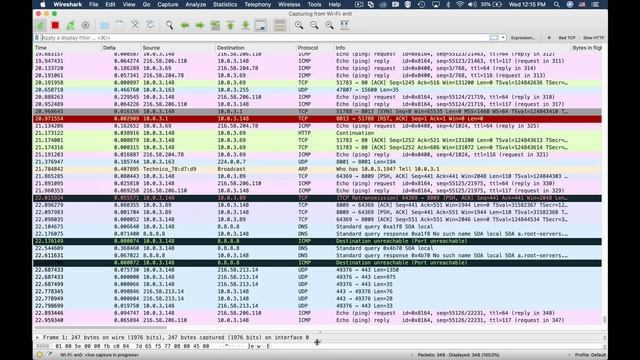The height and width of the screenshot is (360, 640).
Task: Open the Wireless menu
Action: tap(289, 4)
